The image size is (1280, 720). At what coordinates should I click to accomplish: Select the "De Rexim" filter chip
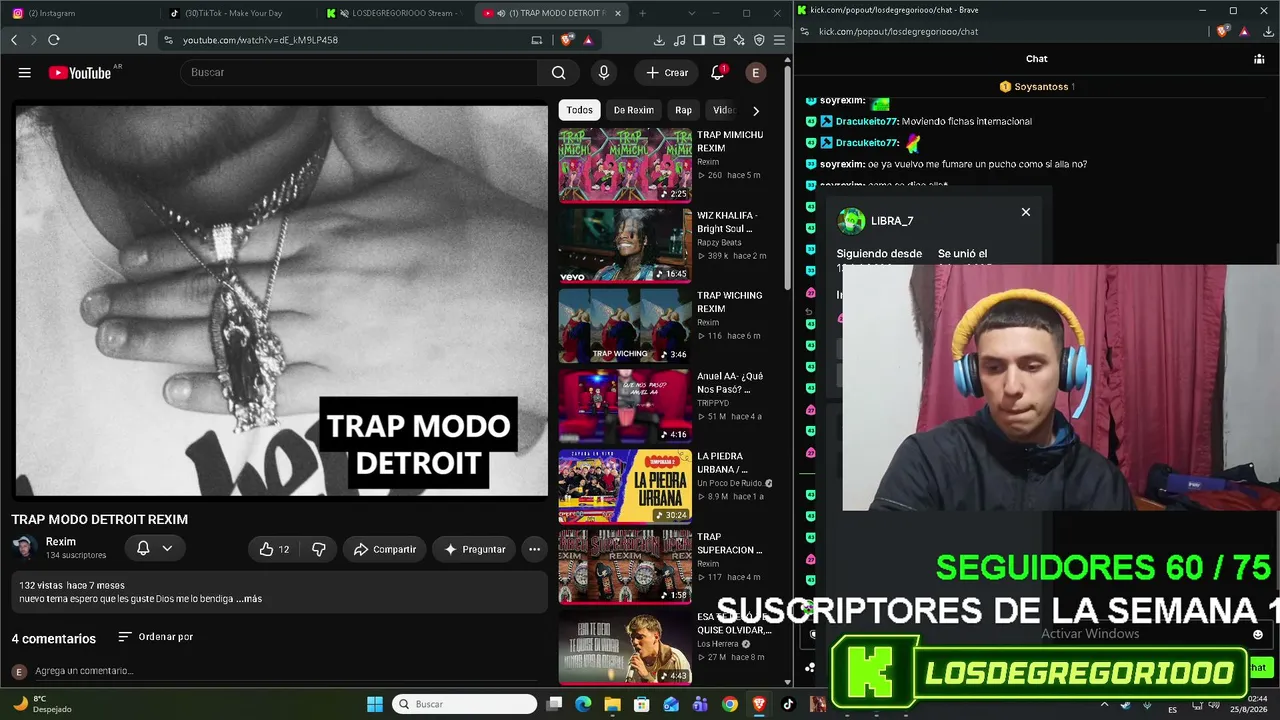click(x=633, y=110)
